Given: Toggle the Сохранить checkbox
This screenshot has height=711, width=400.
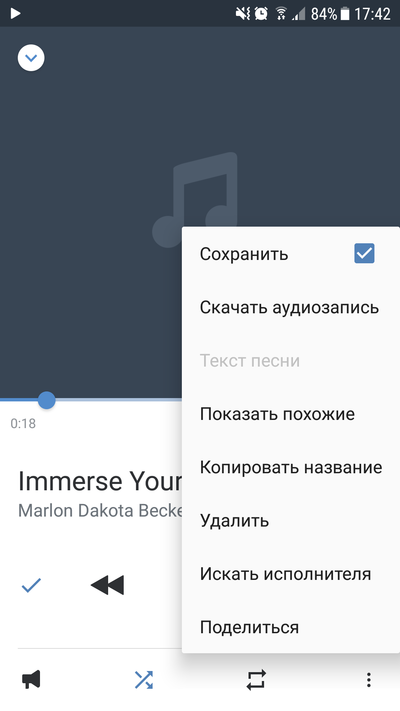Looking at the screenshot, I should (364, 253).
